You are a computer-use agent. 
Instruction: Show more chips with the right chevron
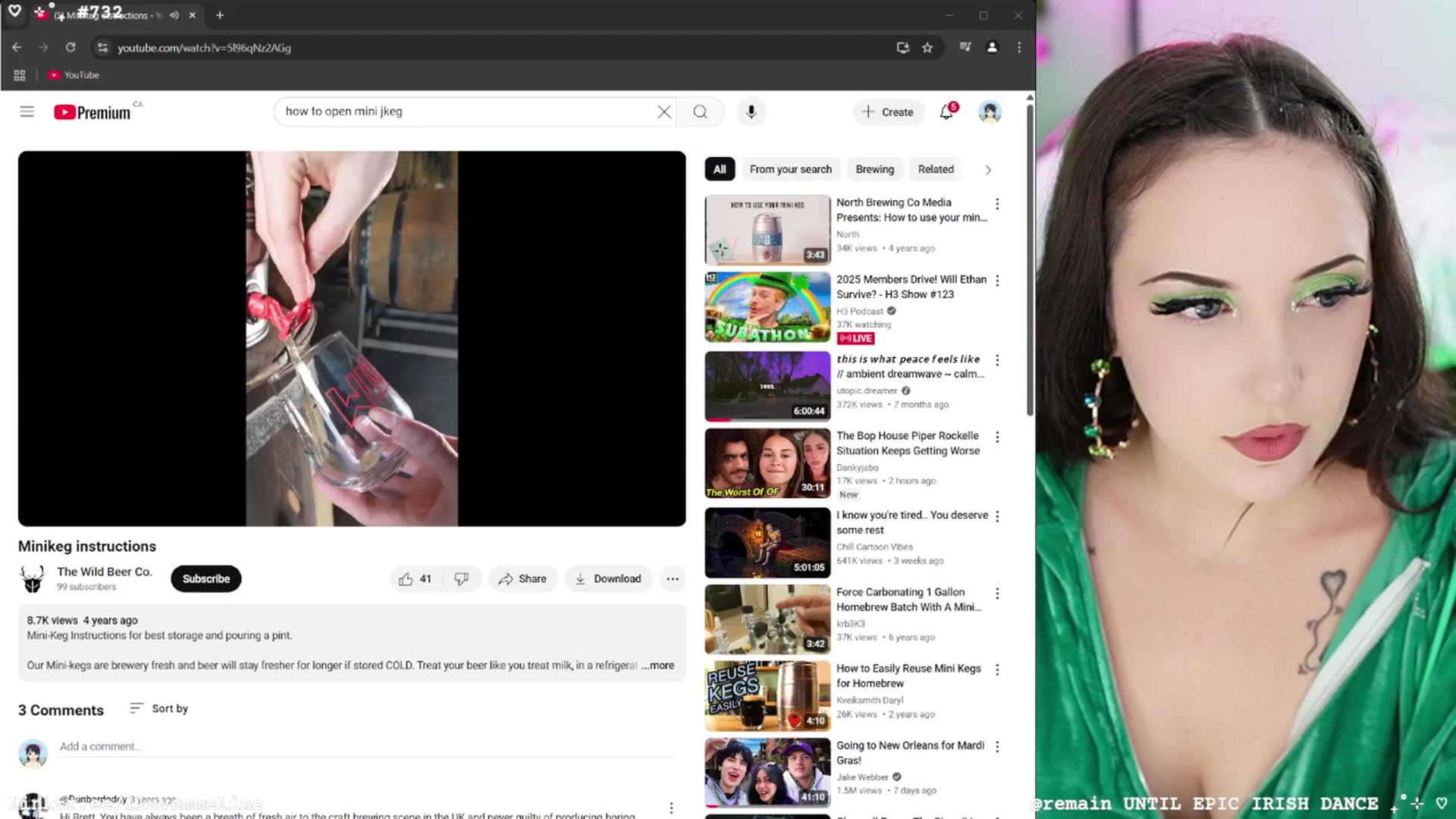pos(988,170)
